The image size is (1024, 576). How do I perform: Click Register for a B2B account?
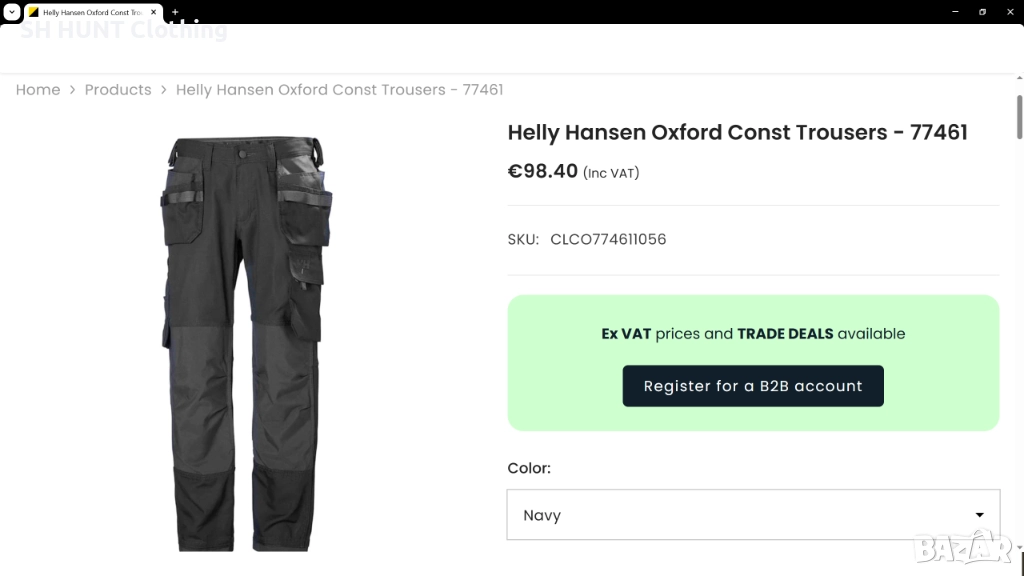click(753, 386)
